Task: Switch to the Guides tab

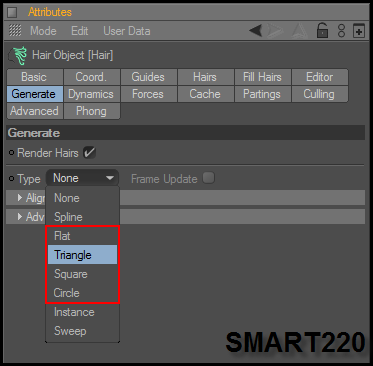Action: [149, 77]
